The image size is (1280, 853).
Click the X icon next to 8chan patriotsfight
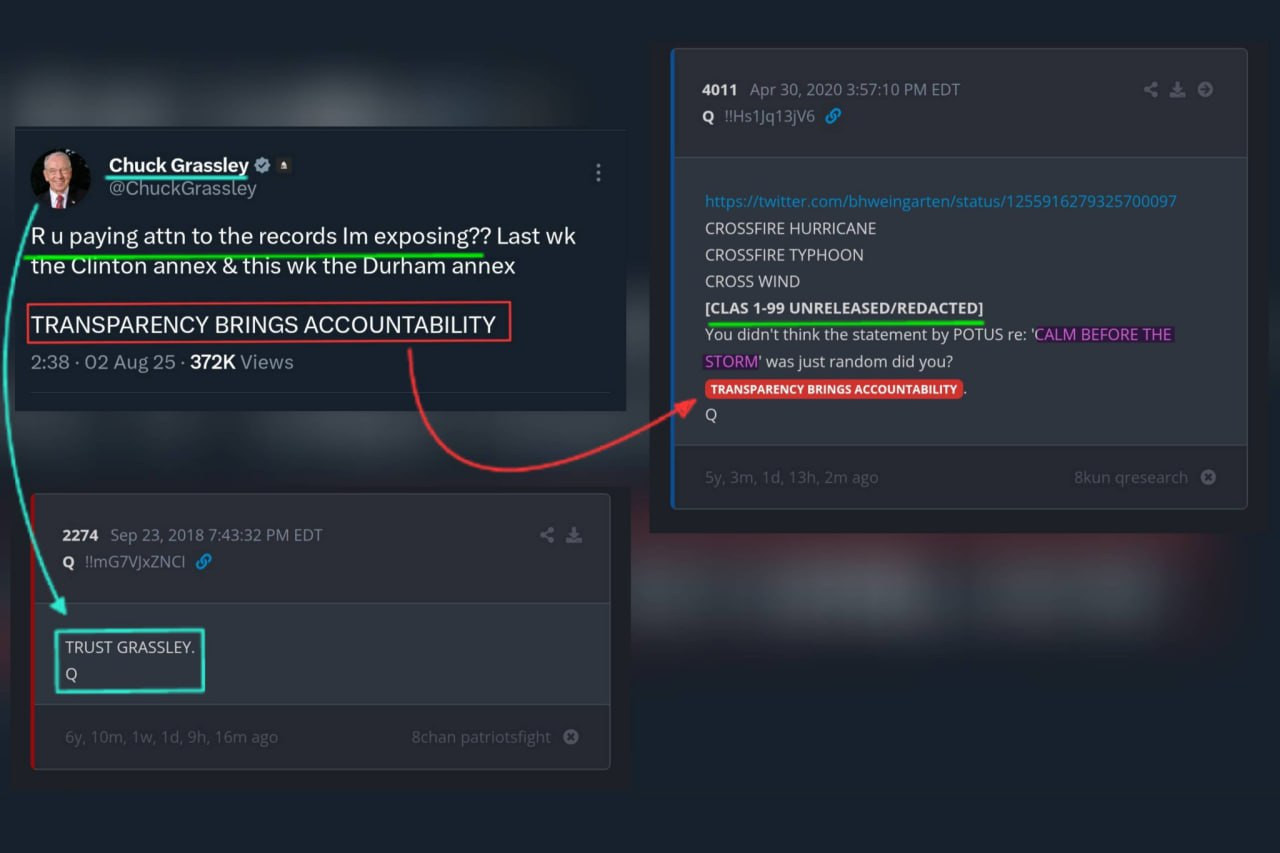coord(571,737)
